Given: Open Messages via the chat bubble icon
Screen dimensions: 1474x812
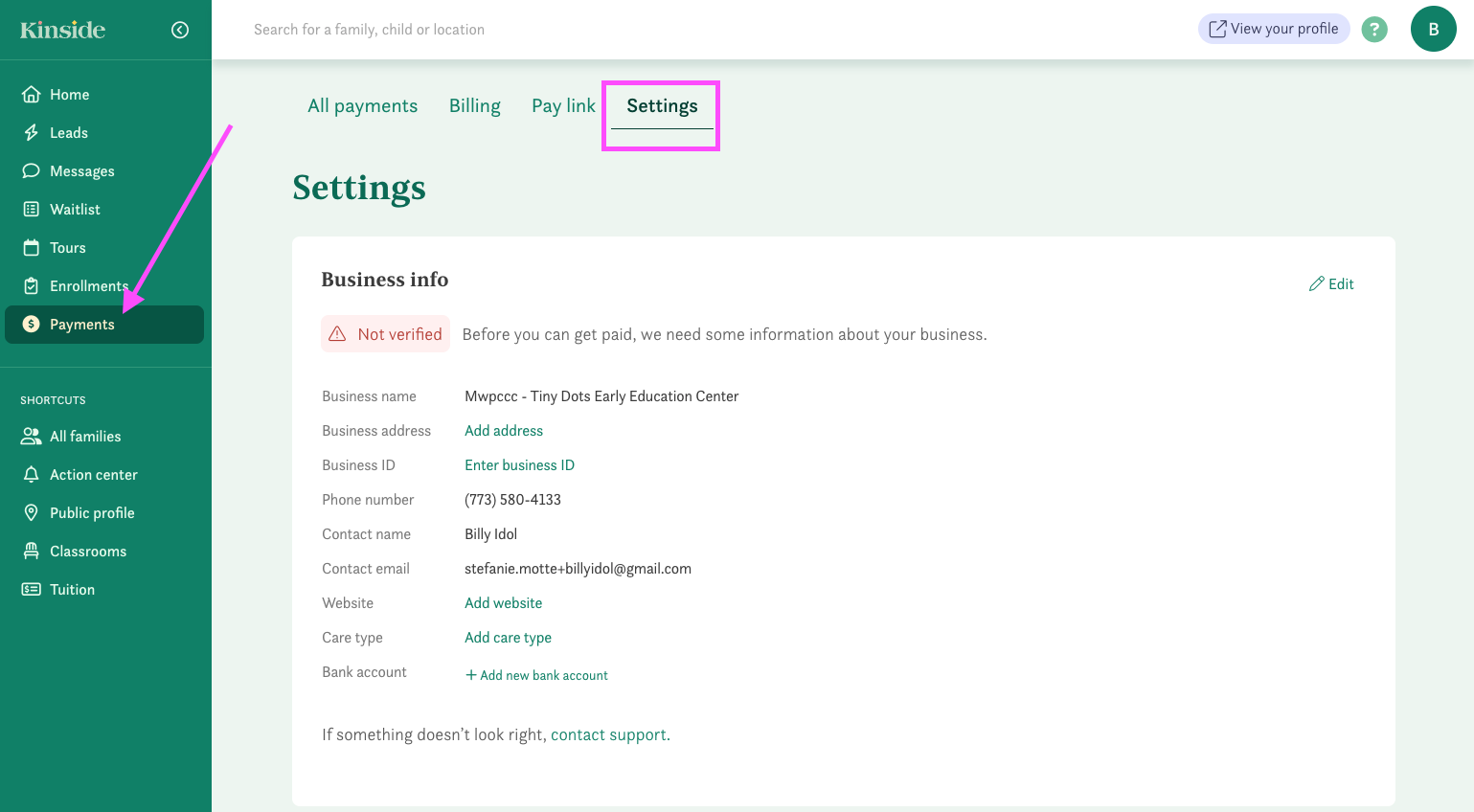Looking at the screenshot, I should (32, 171).
